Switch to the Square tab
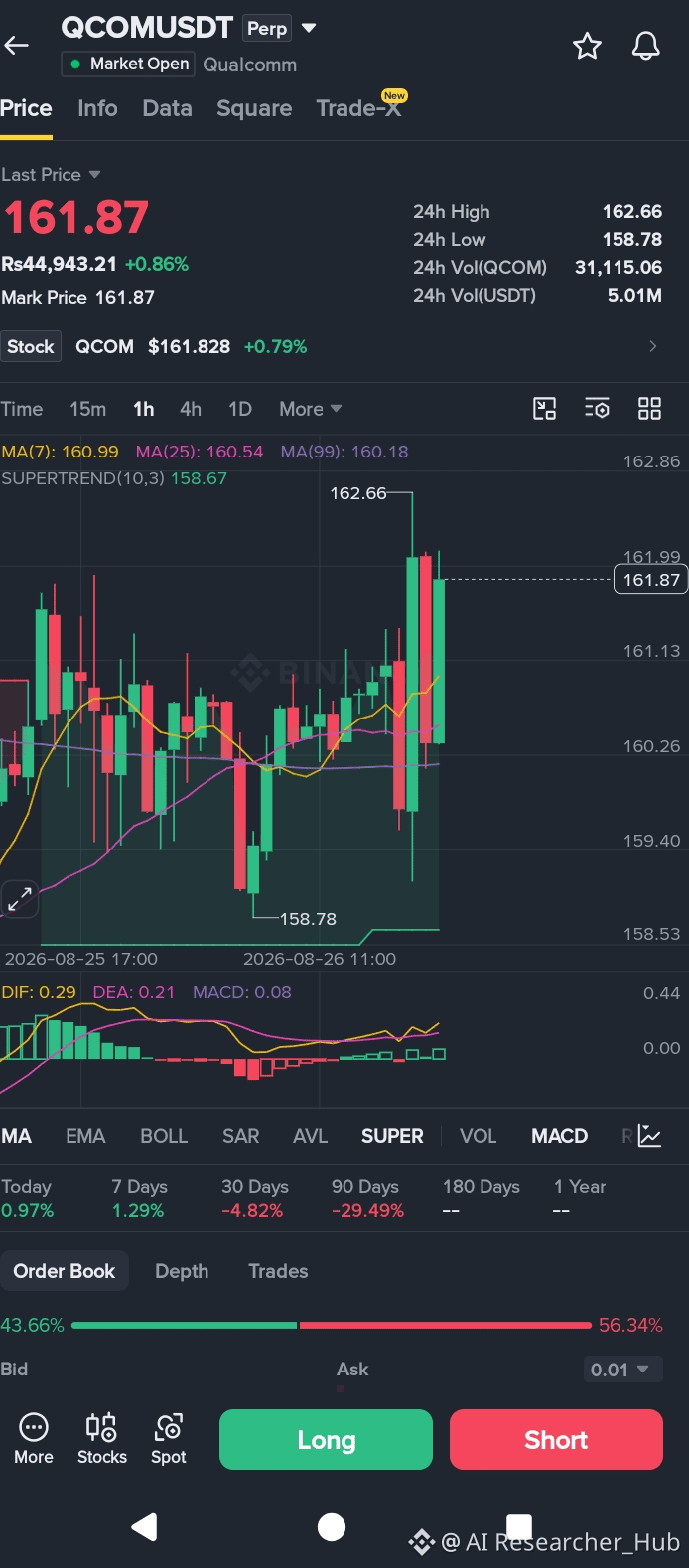 (x=254, y=108)
